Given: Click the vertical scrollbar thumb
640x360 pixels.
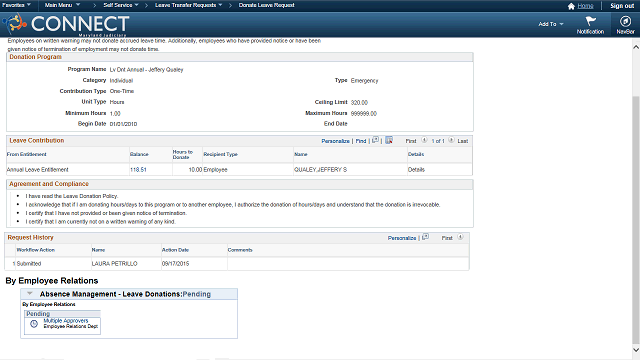Looking at the screenshot, I should click(x=636, y=220).
